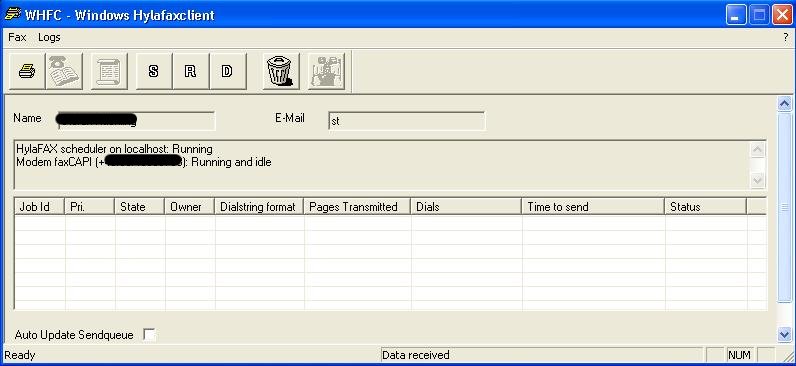
Task: Sort by Pri. column header
Action: pos(90,207)
